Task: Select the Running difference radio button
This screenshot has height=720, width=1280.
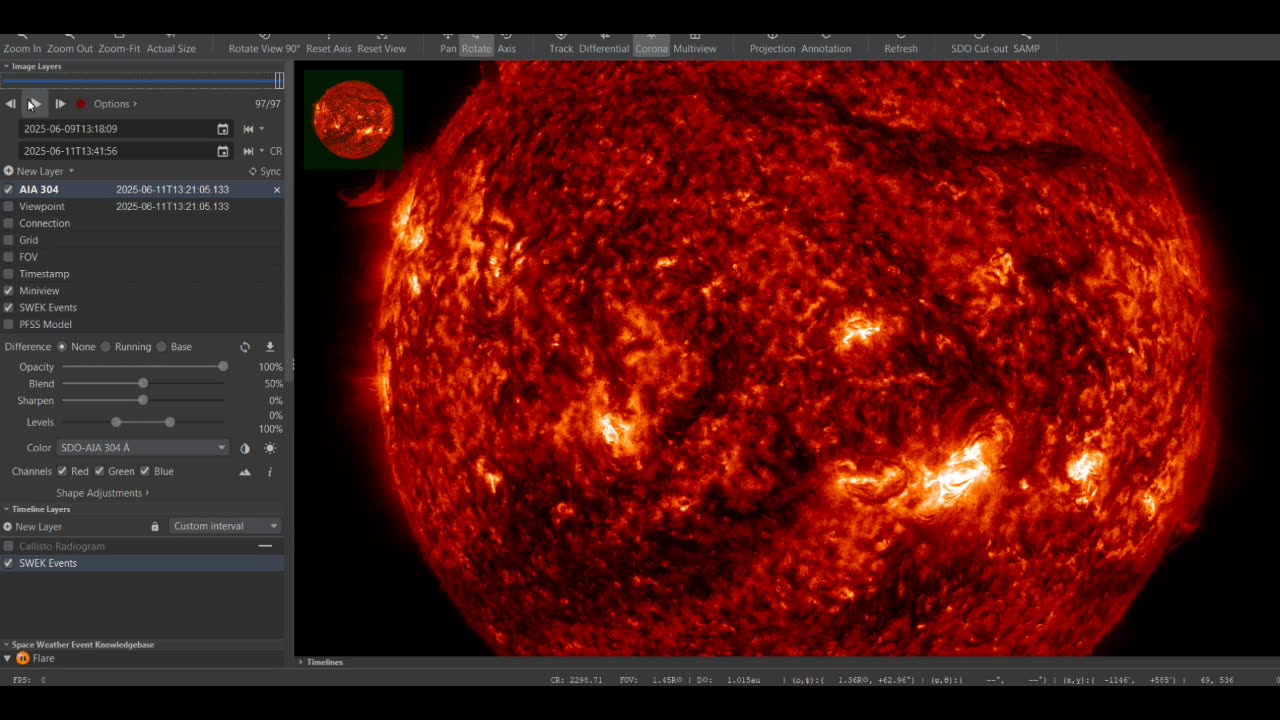Action: (106, 347)
